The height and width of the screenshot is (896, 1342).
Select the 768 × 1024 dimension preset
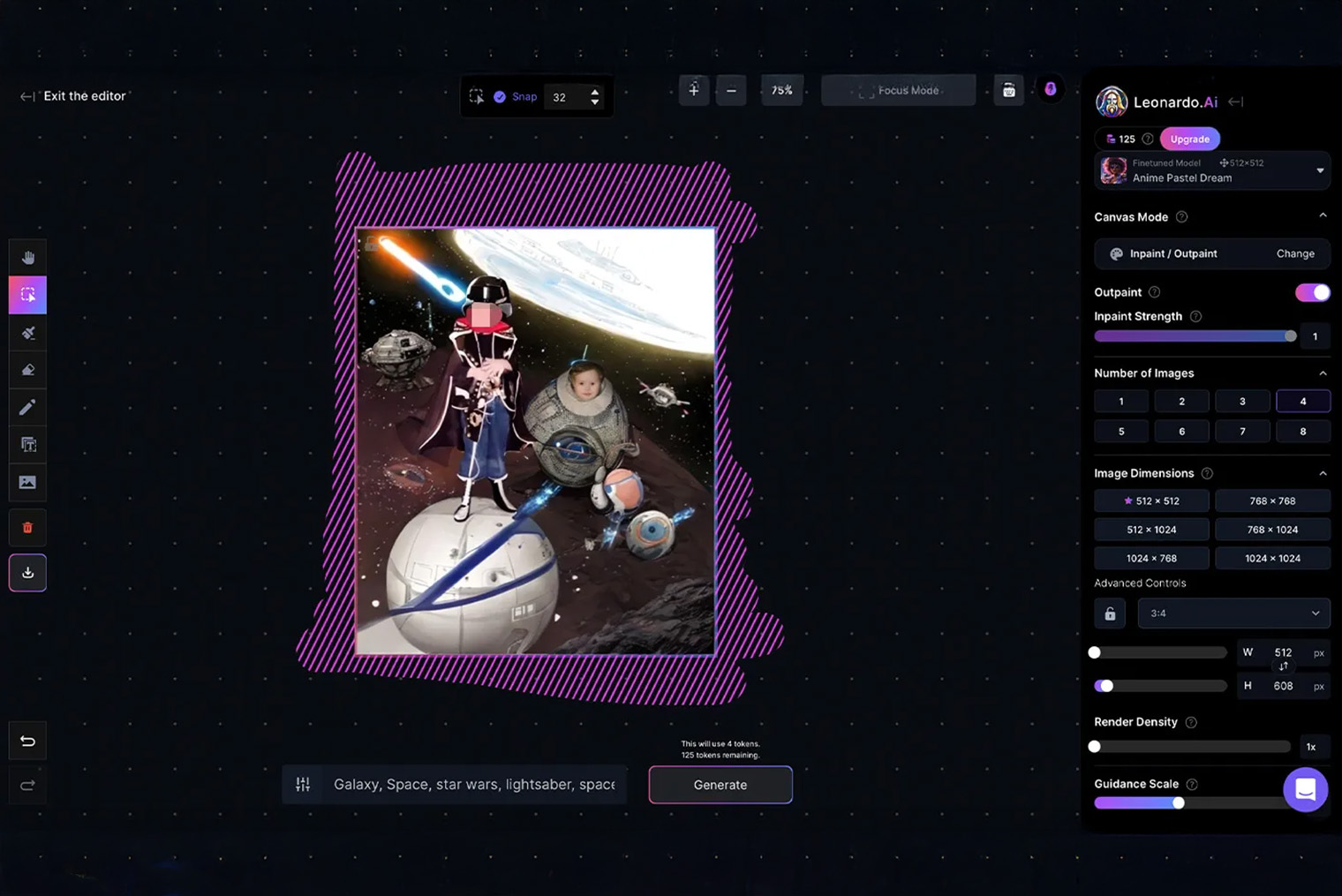click(x=1272, y=530)
